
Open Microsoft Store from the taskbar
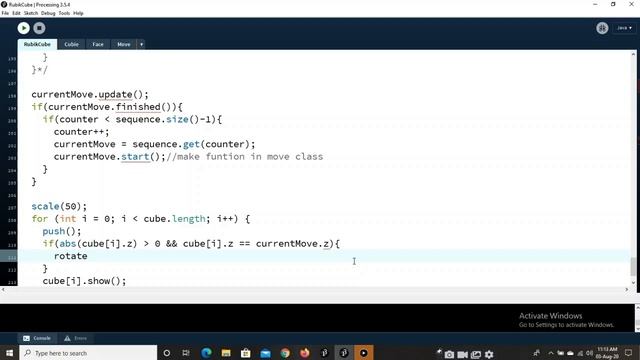[x=245, y=353]
